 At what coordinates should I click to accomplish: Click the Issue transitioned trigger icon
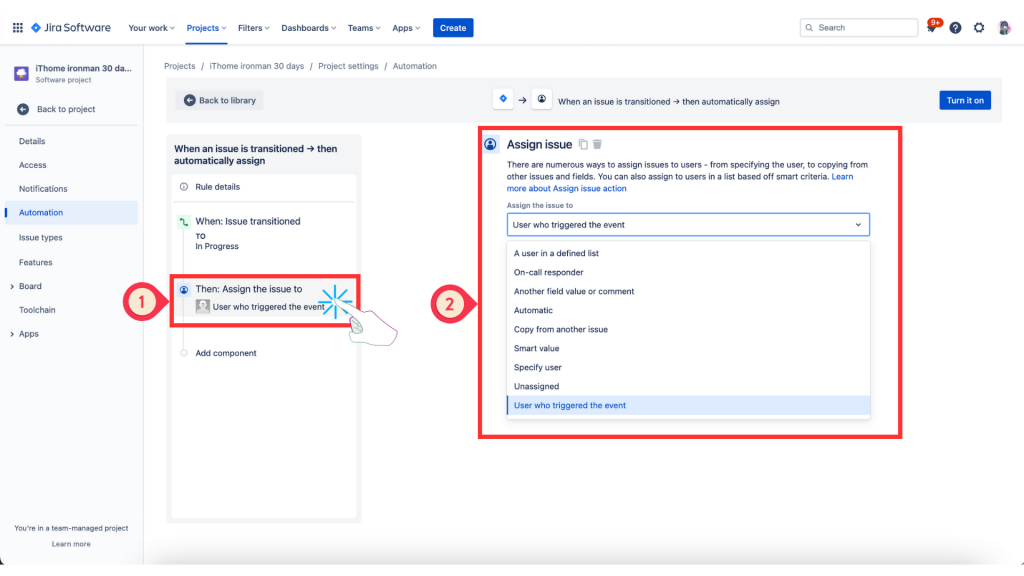[x=184, y=222]
